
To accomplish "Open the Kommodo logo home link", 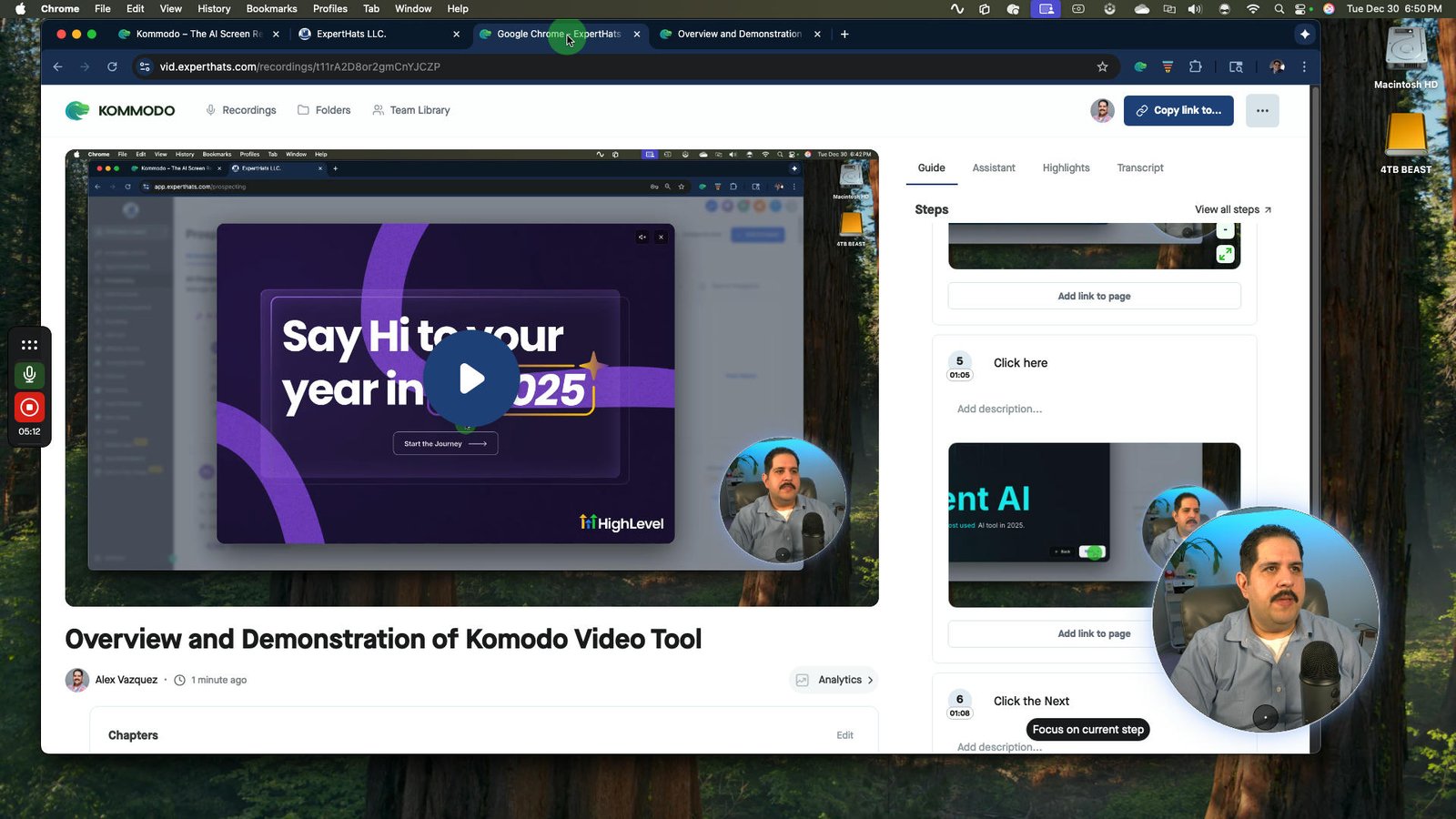I will [x=120, y=110].
